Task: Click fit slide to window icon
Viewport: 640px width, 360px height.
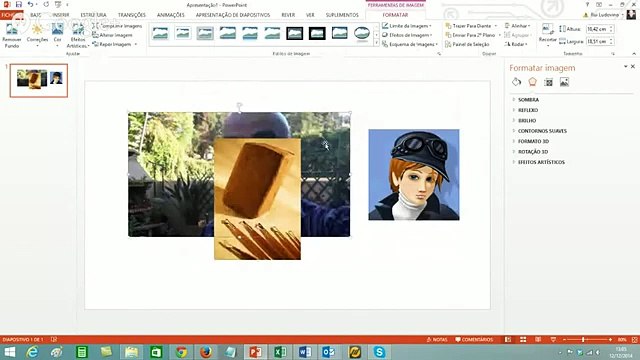Action: click(634, 340)
